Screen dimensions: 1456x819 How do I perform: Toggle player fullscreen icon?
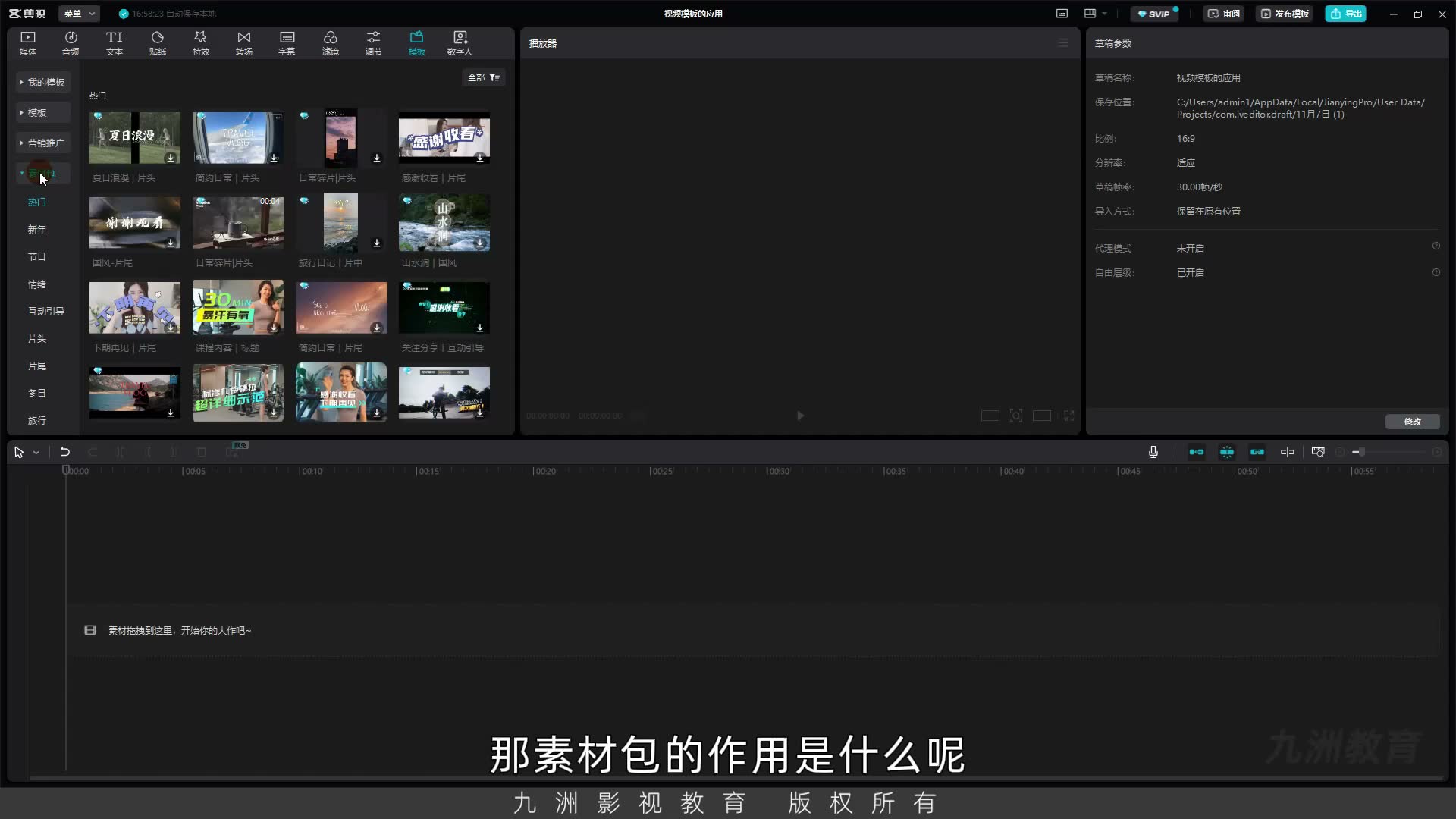pos(1068,416)
